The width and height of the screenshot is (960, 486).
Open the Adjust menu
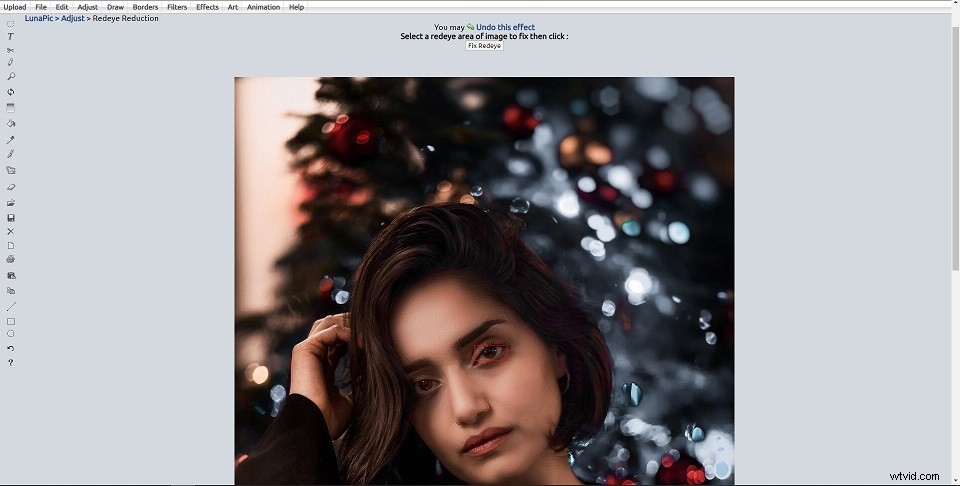(88, 7)
